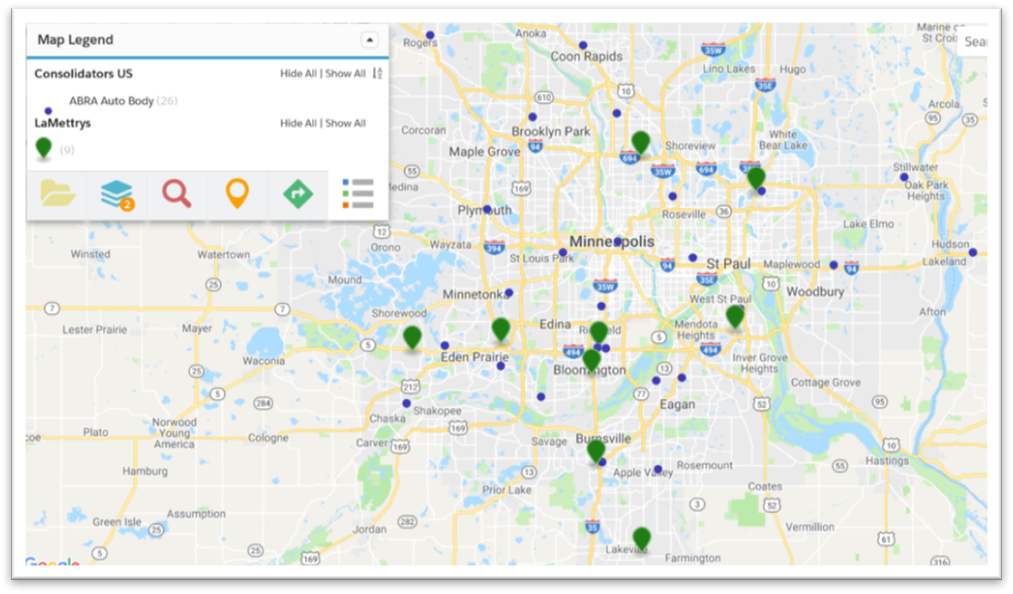
Task: Click the green pin near White Bear Lake
Action: [x=756, y=178]
